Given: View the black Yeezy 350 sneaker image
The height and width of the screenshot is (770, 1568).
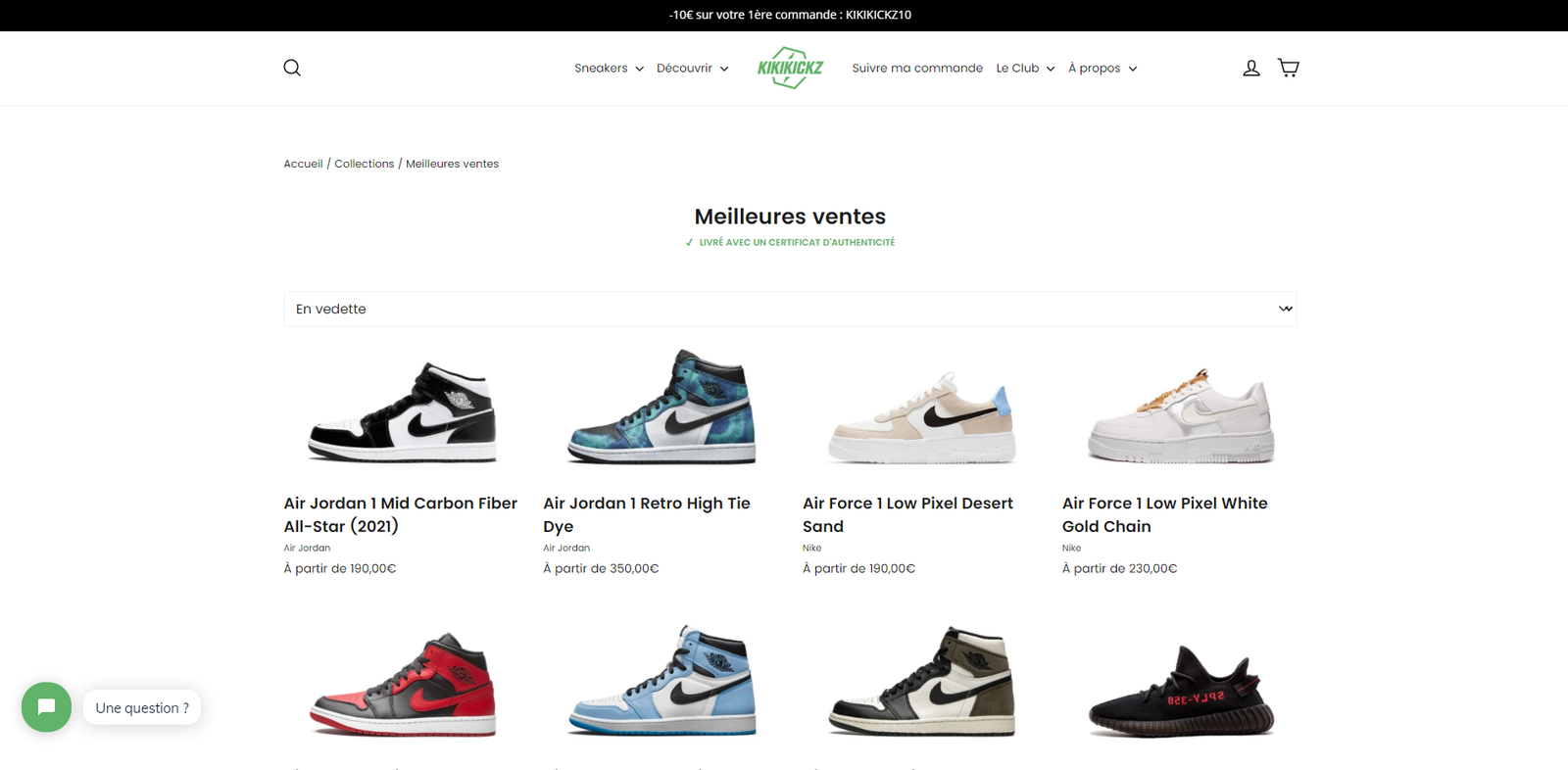Looking at the screenshot, I should 1181,692.
